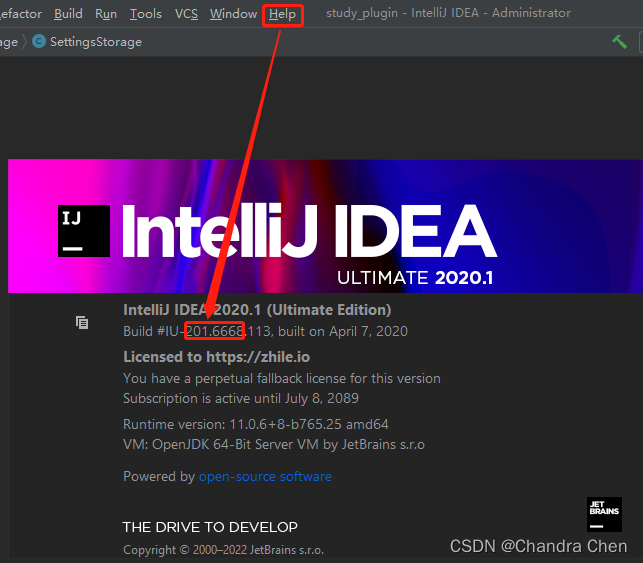643x563 pixels.
Task: Open the Help menu
Action: 283,15
